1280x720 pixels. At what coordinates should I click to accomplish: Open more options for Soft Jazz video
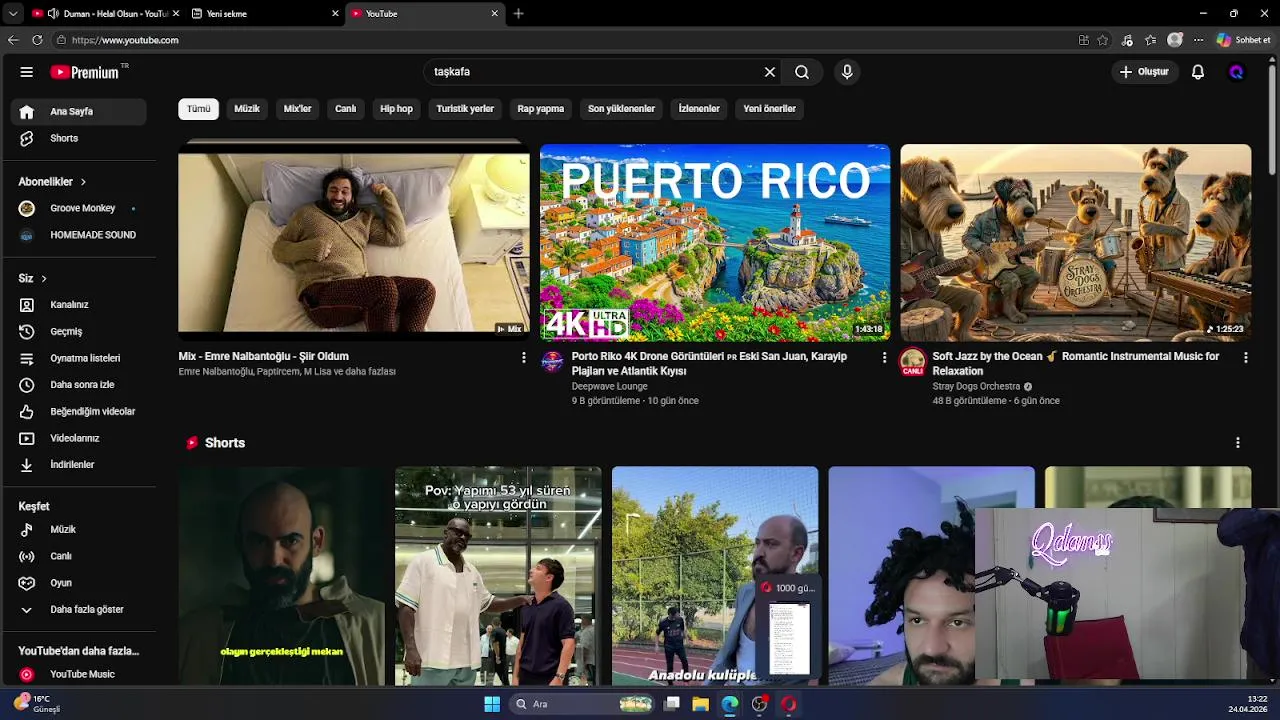point(1245,357)
